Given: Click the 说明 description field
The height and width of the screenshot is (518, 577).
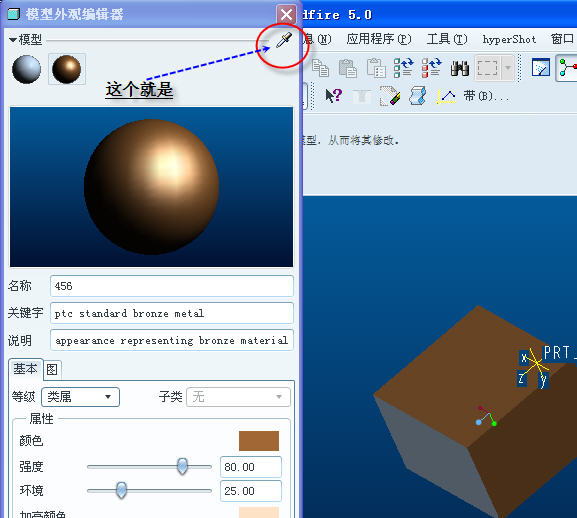Looking at the screenshot, I should (x=171, y=340).
